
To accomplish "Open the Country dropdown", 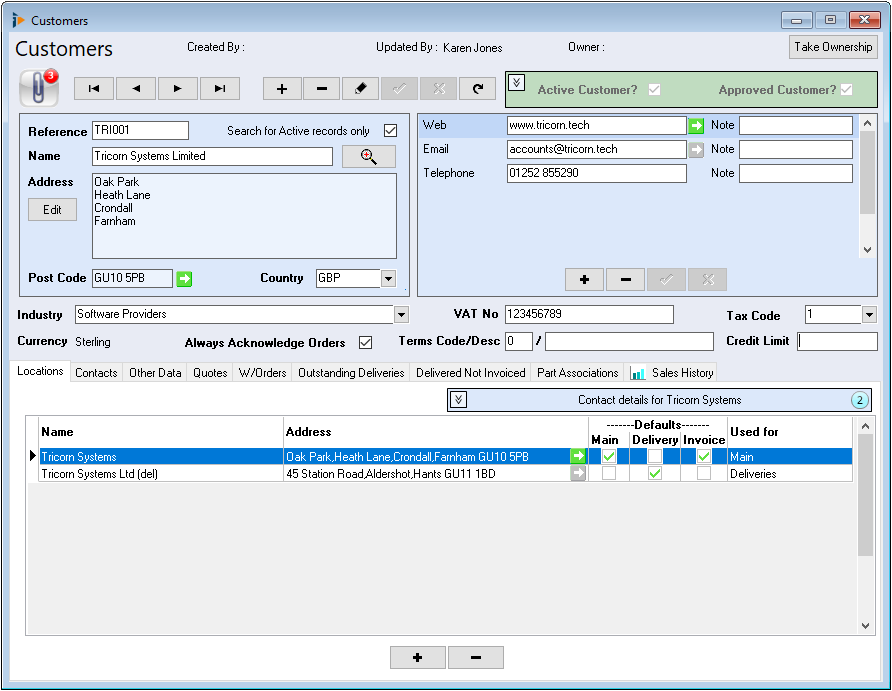I will point(388,279).
